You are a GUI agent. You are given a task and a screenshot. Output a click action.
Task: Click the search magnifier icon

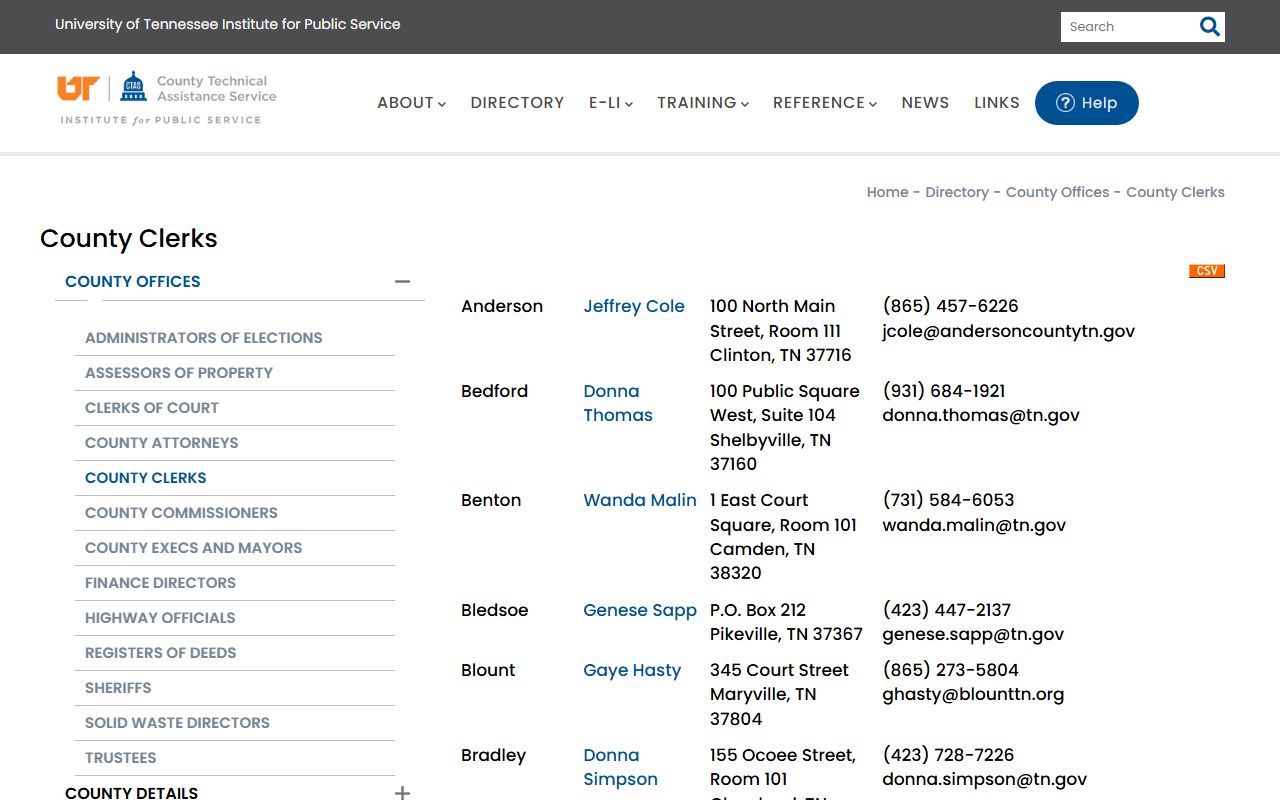point(1209,27)
